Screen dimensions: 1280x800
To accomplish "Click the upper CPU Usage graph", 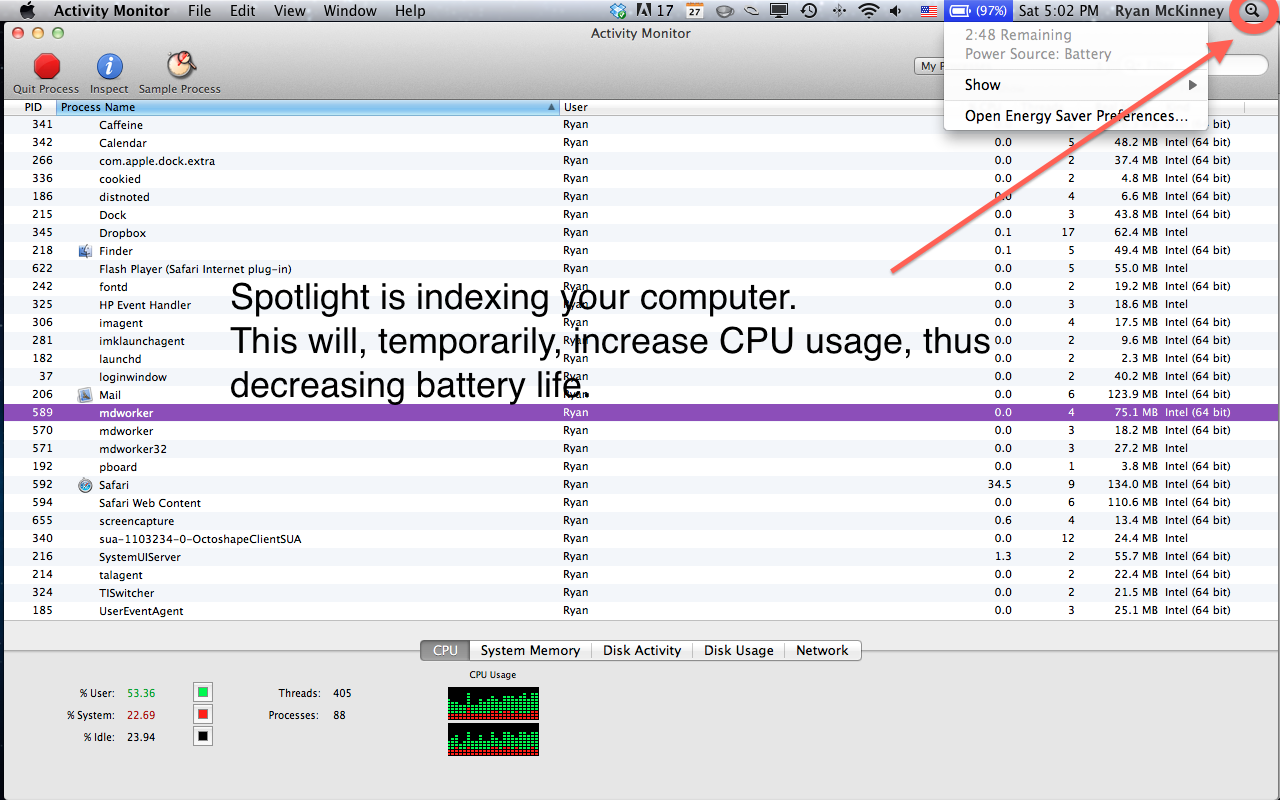I will point(493,704).
